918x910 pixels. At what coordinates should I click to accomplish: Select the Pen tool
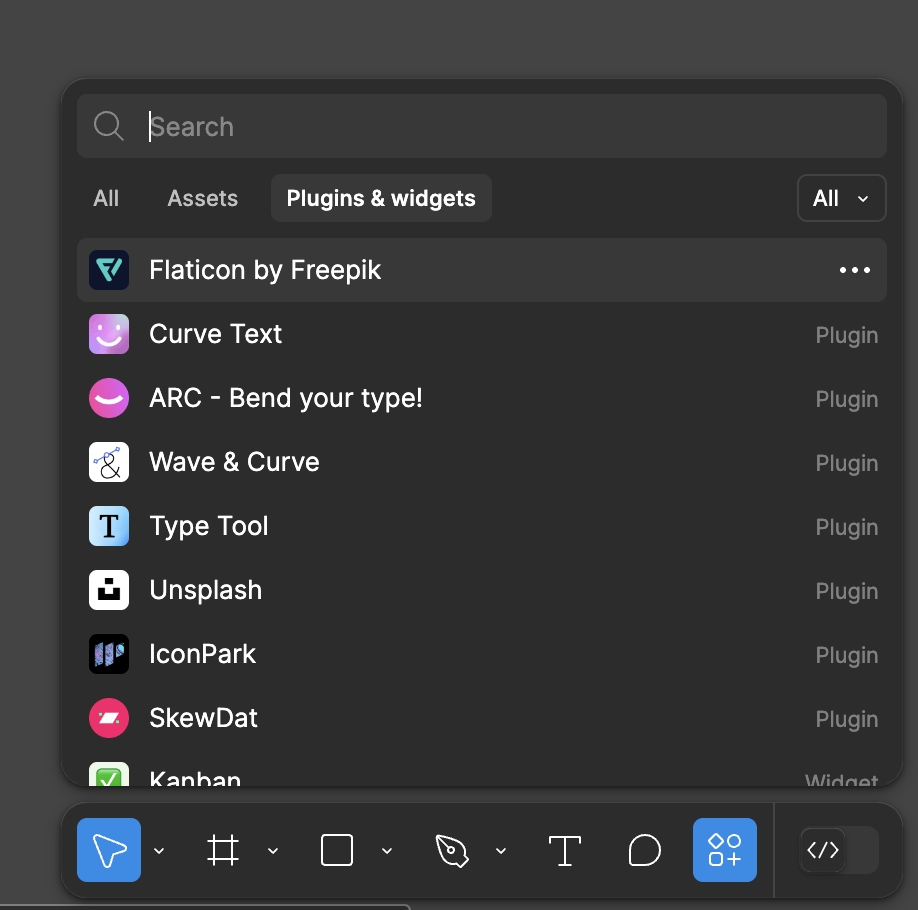(452, 850)
